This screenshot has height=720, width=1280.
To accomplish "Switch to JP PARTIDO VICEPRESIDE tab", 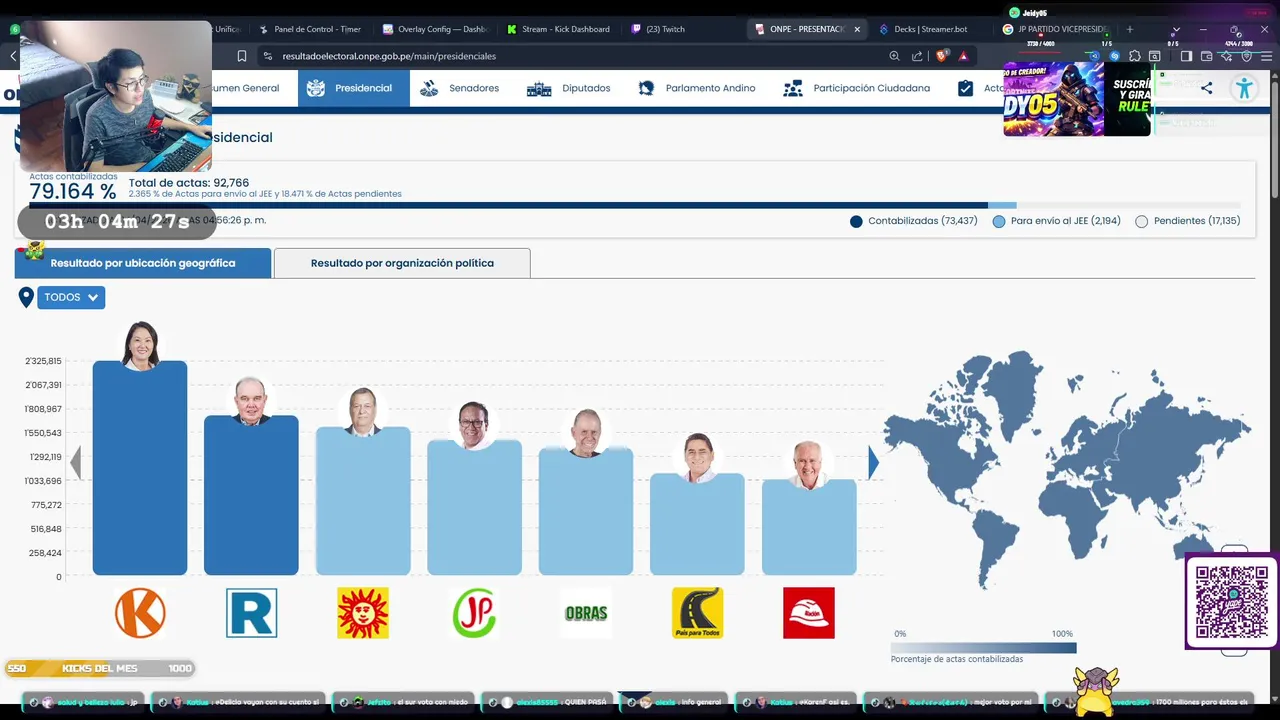I will tap(1055, 29).
